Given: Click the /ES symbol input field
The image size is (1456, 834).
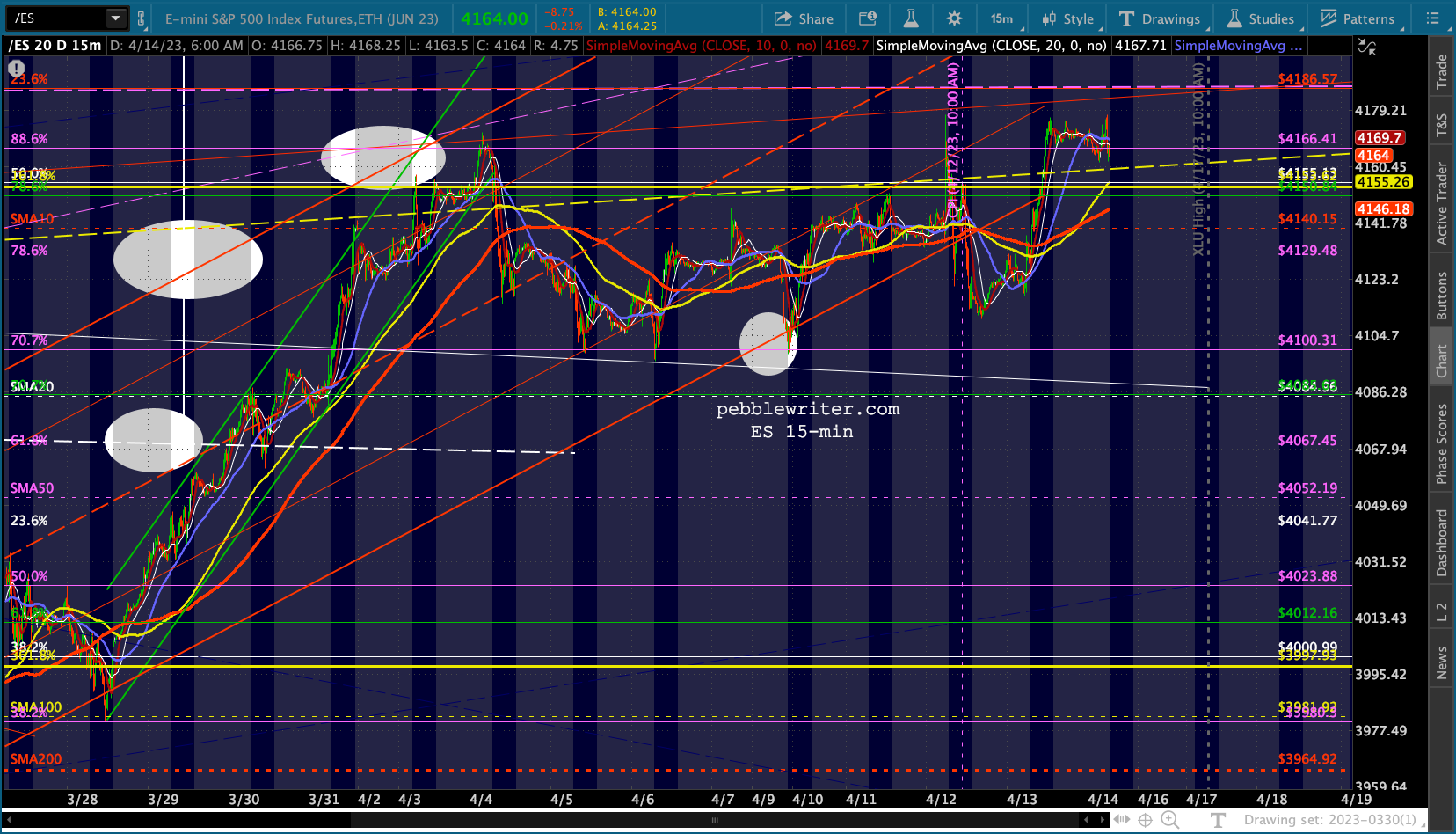Looking at the screenshot, I should [58, 18].
